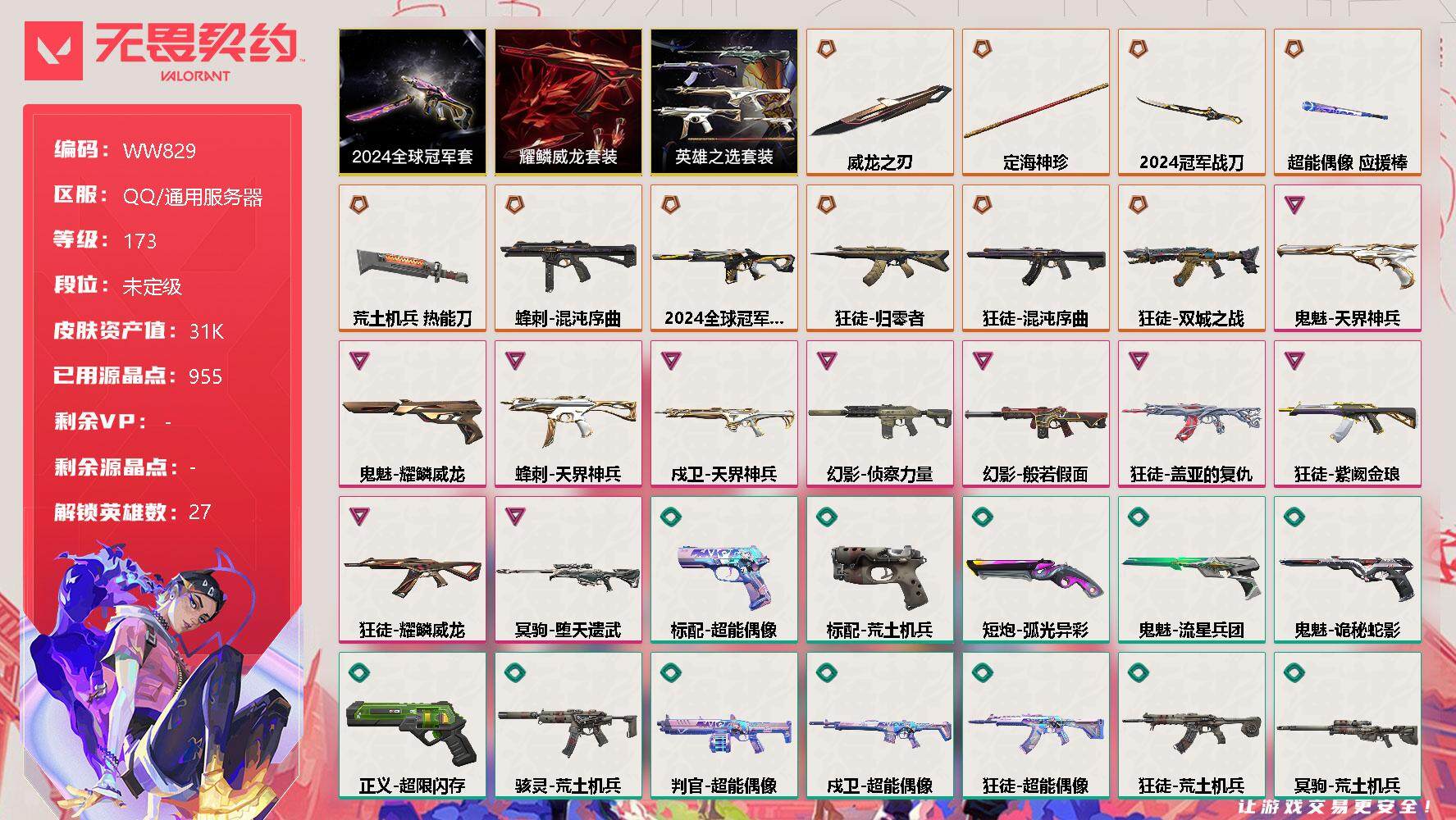Select the 鬼魅-天界神兵 pistol skin
The height and width of the screenshot is (820, 1456).
coord(1347,257)
